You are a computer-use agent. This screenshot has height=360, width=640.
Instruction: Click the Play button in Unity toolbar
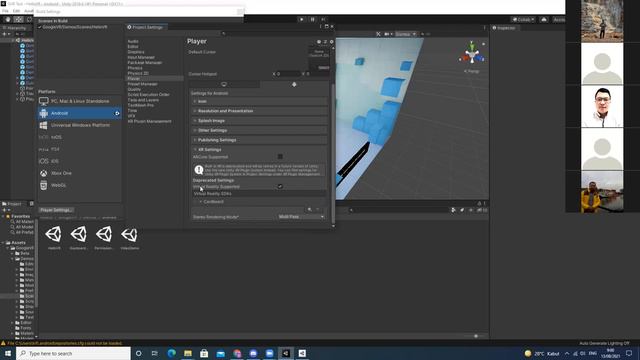coord(302,19)
